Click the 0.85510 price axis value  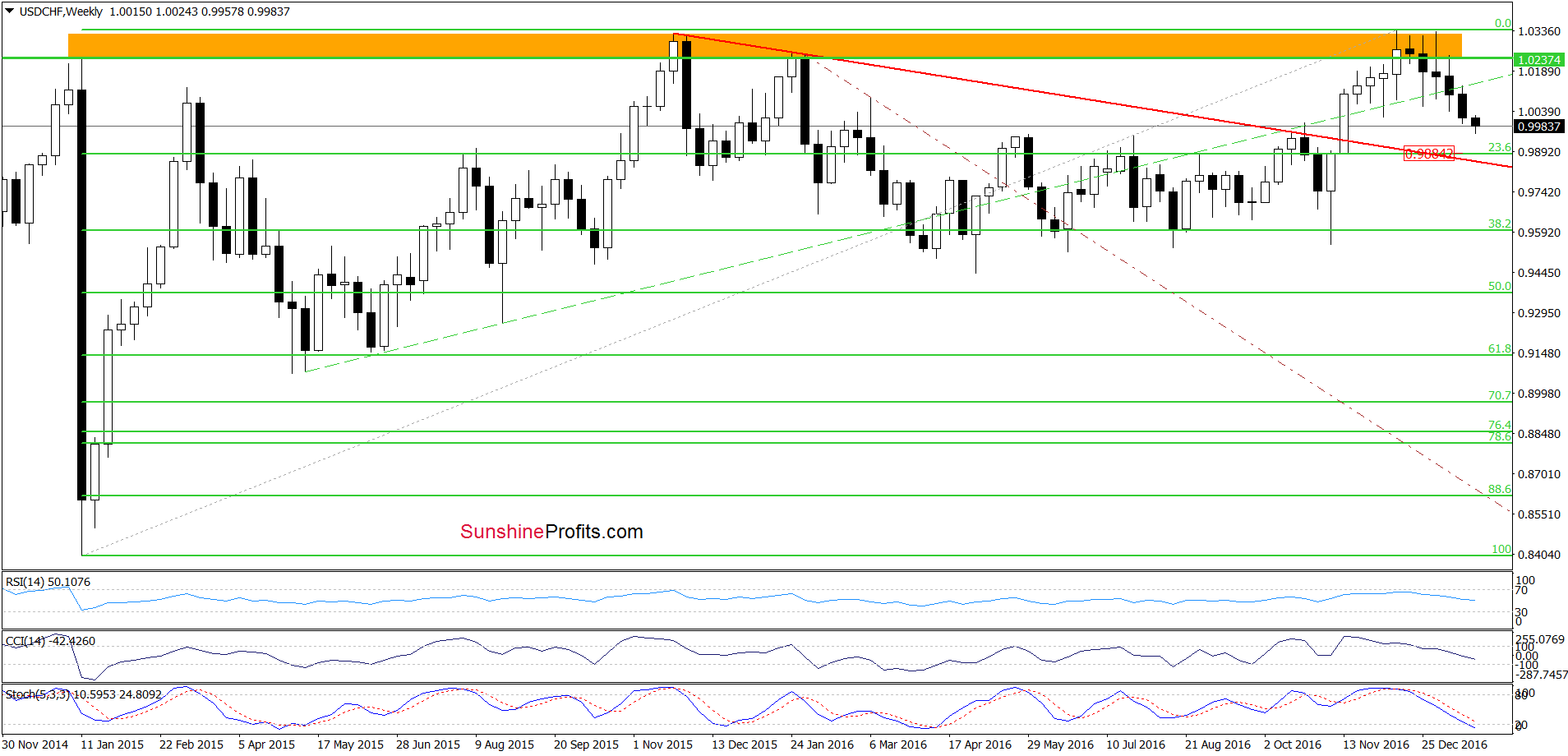click(x=1539, y=514)
